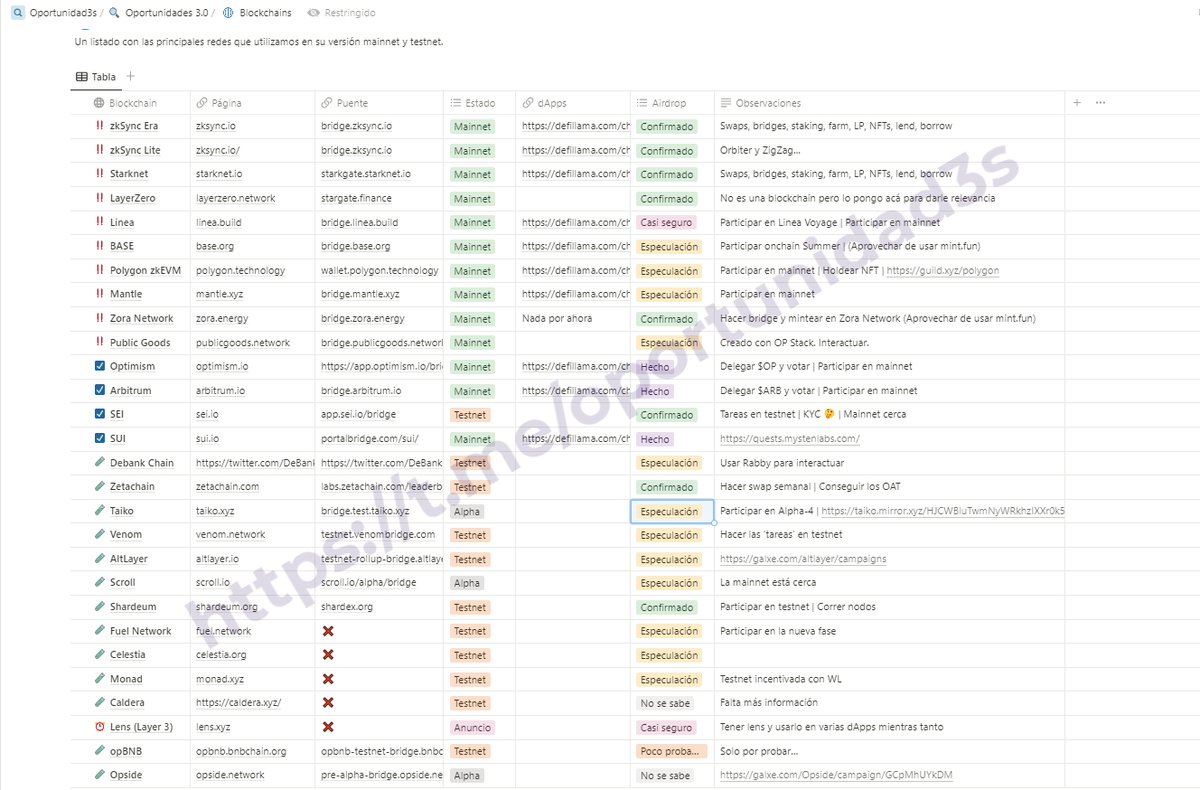Open the taiko.mirror.xyz link in Taiko row
This screenshot has width=1200, height=790.
(943, 511)
